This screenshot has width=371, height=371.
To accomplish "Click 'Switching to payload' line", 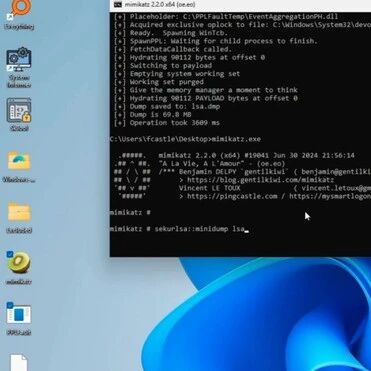I will pyautogui.click(x=163, y=66).
